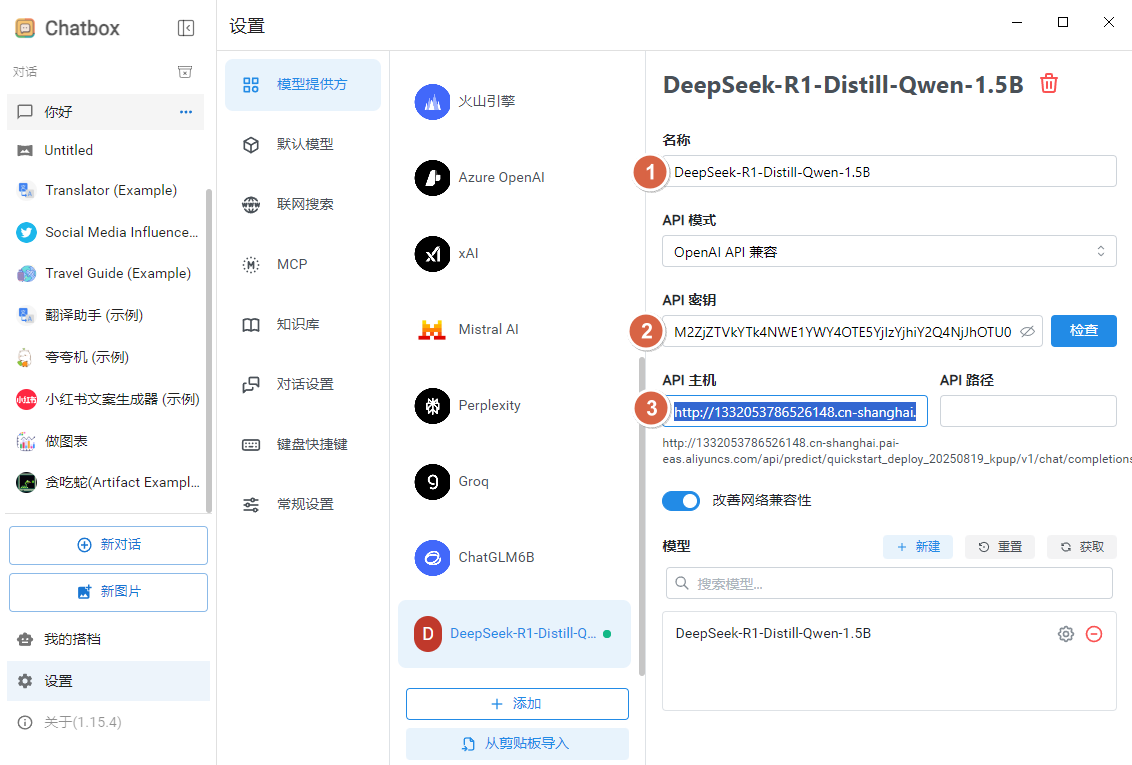Click the empty API 路径 input field
Viewport: 1132px width, 765px height.
1028,411
